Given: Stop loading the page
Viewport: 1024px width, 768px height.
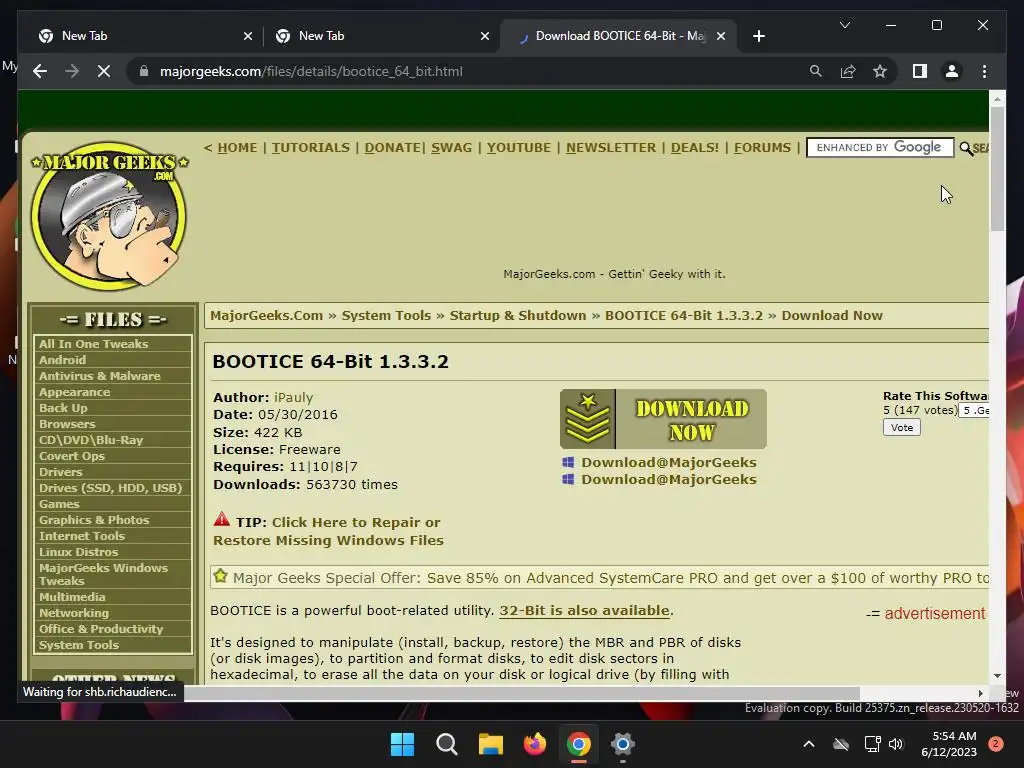Looking at the screenshot, I should (104, 71).
